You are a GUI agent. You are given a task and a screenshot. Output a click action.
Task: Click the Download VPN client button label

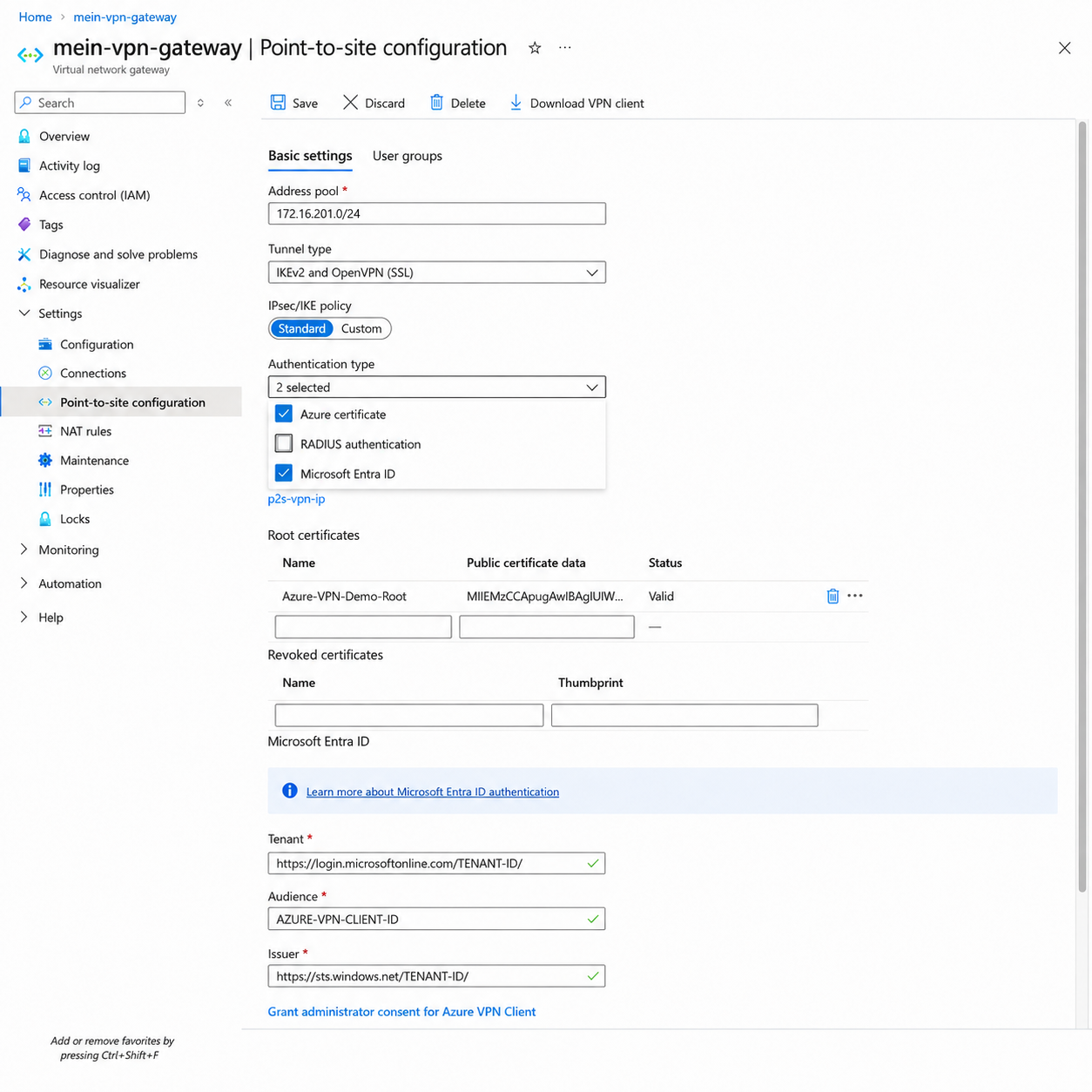(587, 103)
